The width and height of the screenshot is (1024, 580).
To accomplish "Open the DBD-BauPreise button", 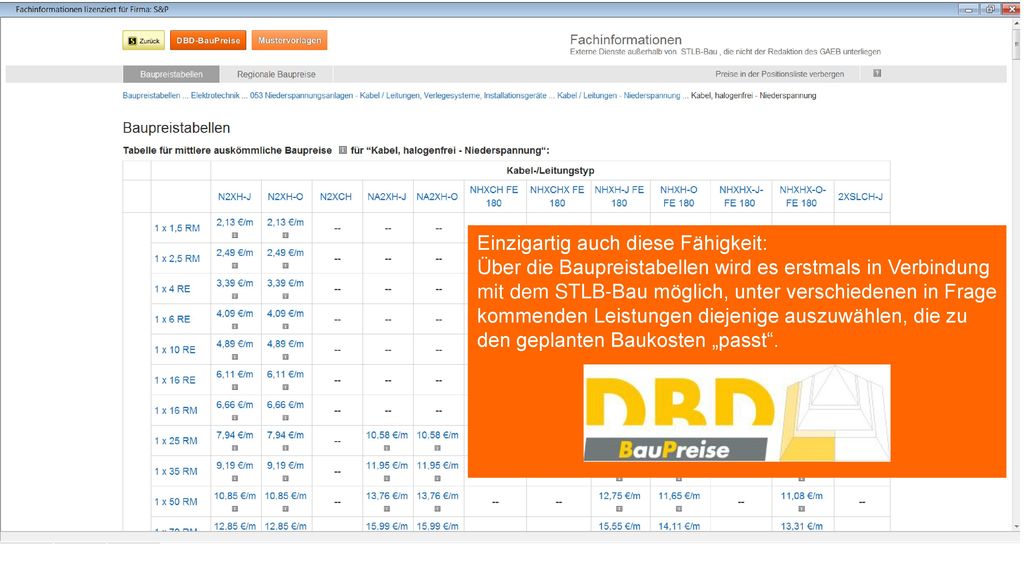I will 208,40.
